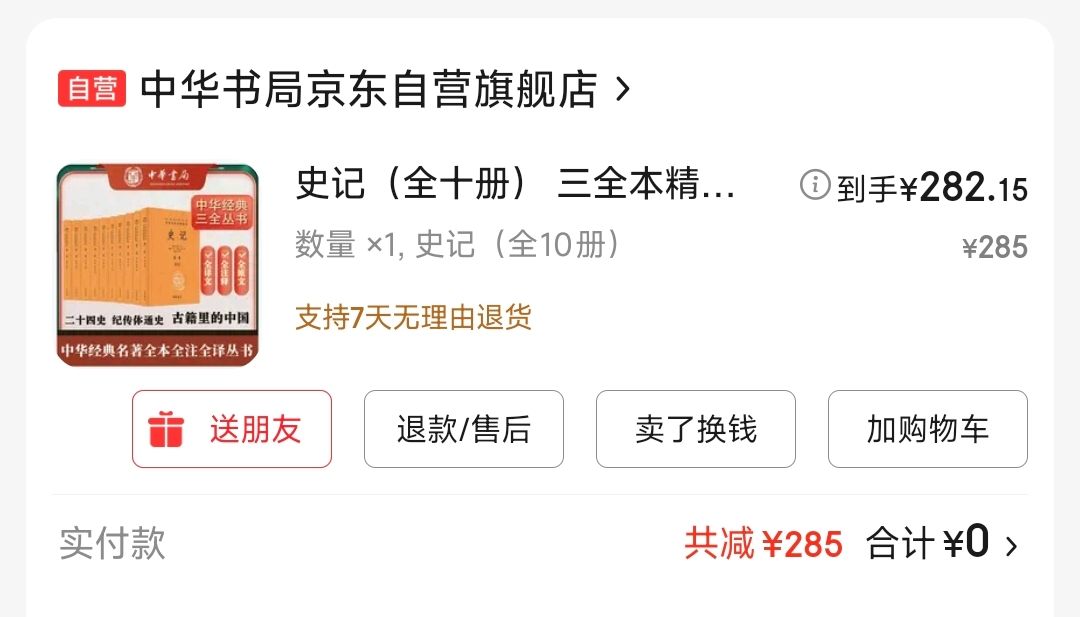The width and height of the screenshot is (1080, 617).
Task: Click the red gift icon
Action: point(166,429)
